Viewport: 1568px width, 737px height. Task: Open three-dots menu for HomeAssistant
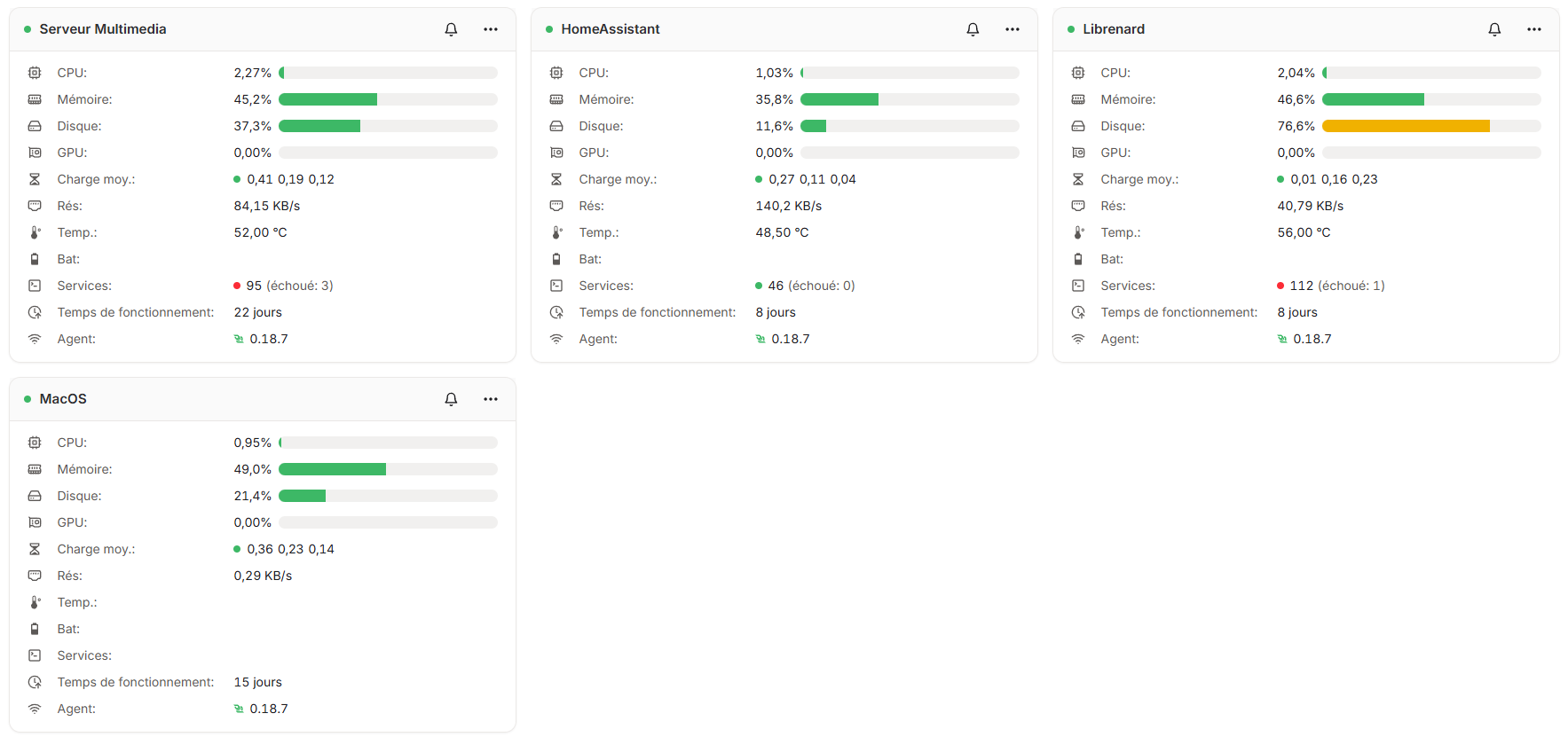point(1013,29)
